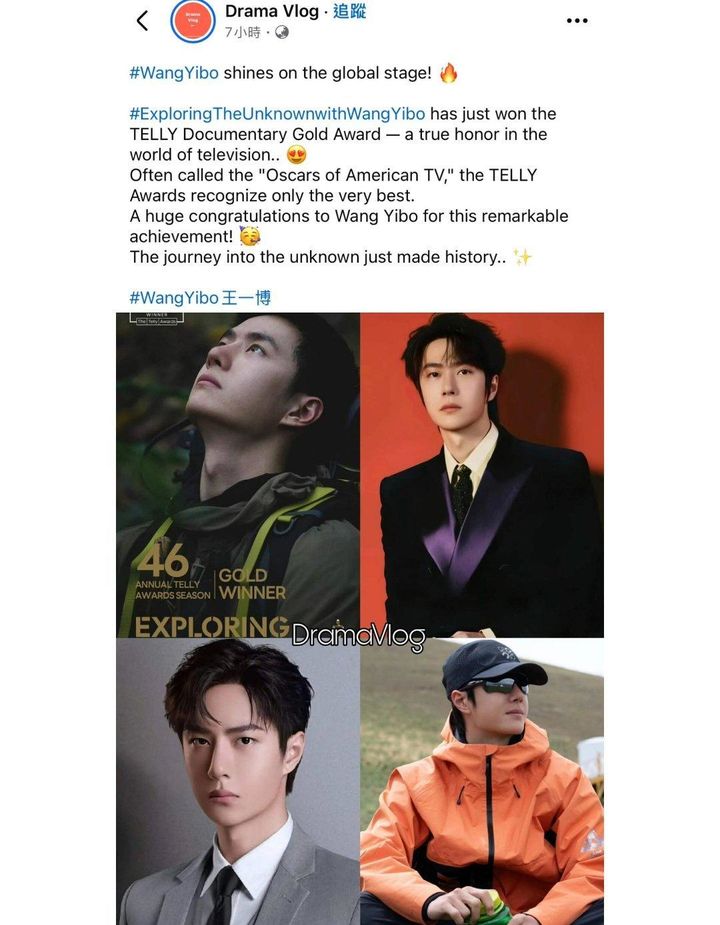Viewport: 720px width, 925px height.
Task: Open the red background suit portrait
Action: [x=482, y=475]
